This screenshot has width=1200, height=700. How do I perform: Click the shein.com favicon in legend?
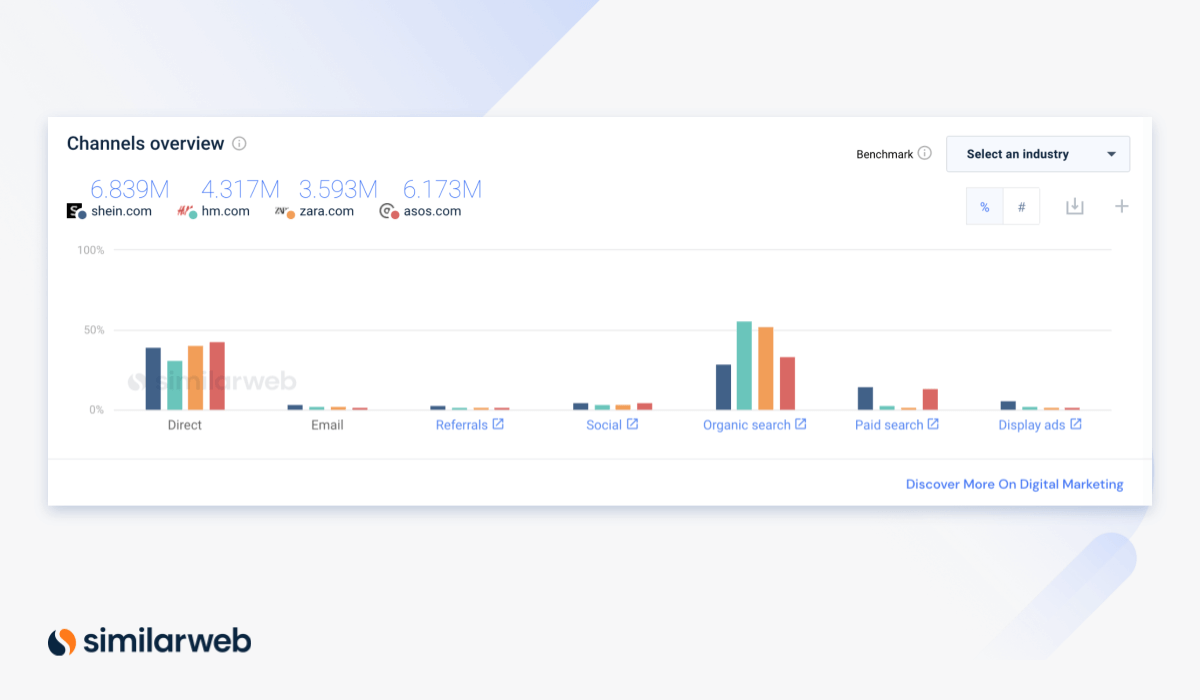click(x=74, y=211)
